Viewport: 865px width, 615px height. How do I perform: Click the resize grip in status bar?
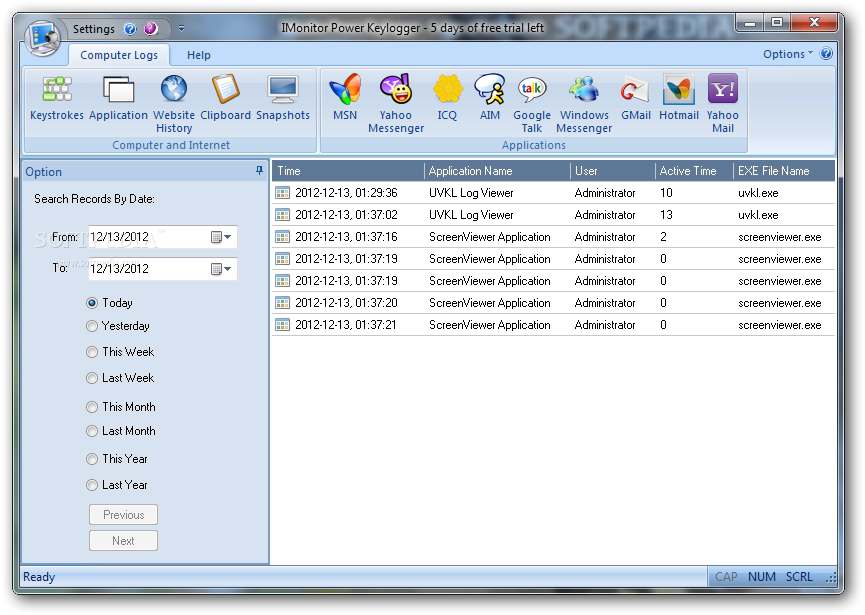tap(831, 577)
